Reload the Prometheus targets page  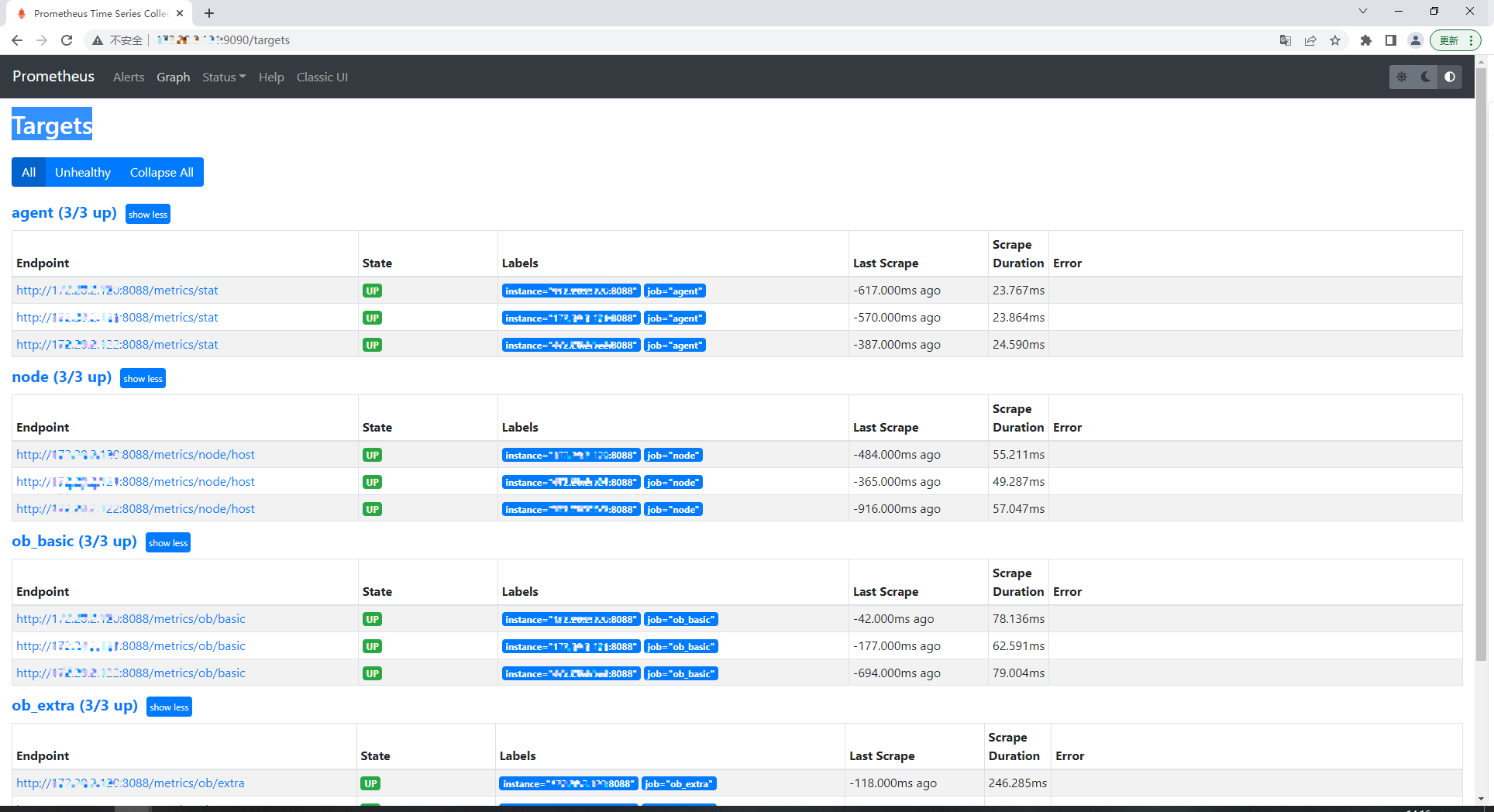click(x=67, y=40)
